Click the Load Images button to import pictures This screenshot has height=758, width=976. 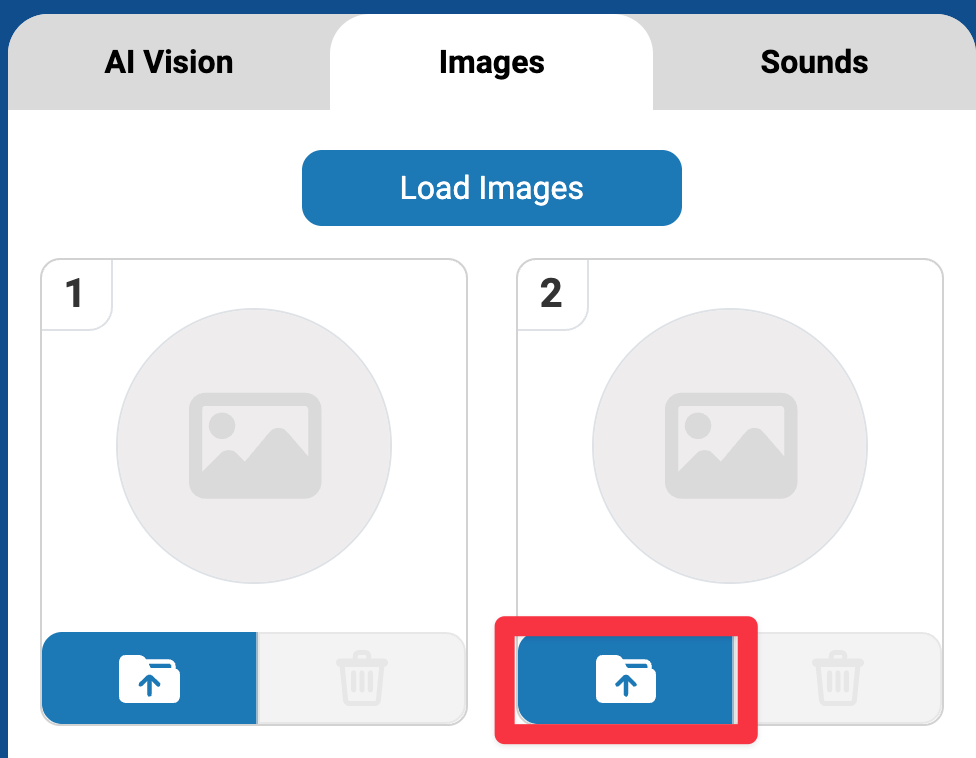(x=491, y=187)
